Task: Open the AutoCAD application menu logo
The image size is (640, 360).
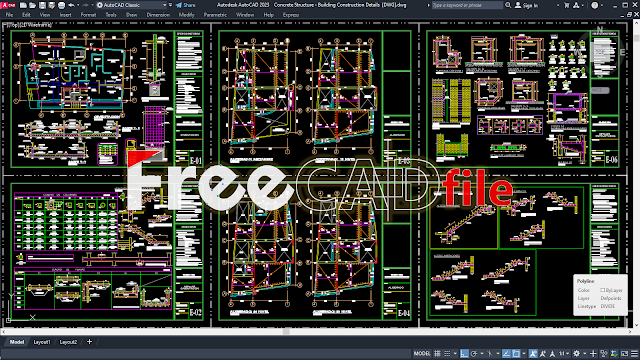Action: click(8, 5)
